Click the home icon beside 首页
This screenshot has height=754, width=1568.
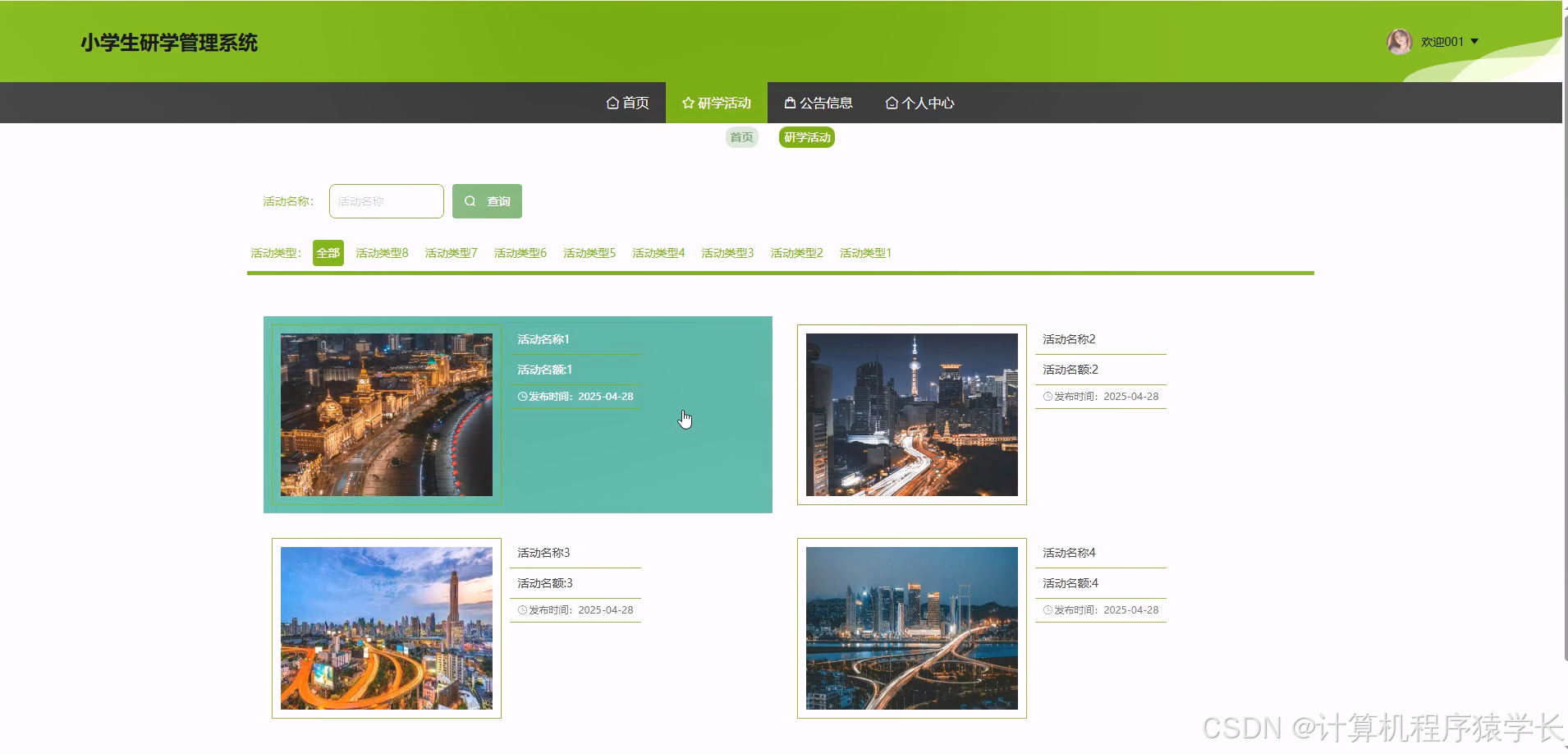click(612, 103)
